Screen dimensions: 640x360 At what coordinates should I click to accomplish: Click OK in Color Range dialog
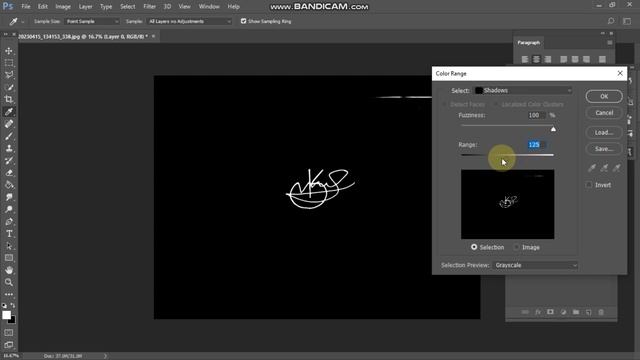[x=604, y=96]
